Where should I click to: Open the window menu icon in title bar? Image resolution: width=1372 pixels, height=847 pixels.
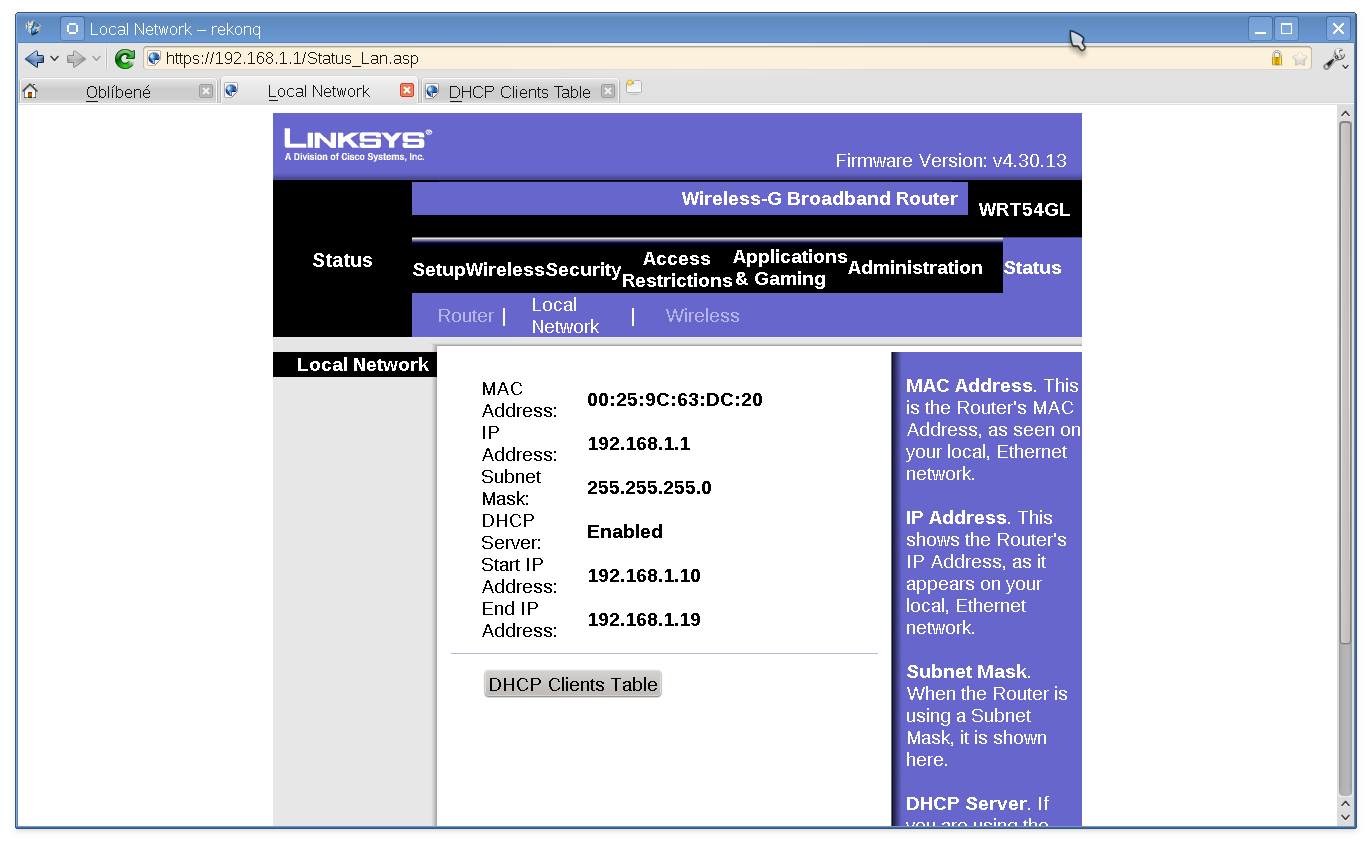click(x=34, y=29)
